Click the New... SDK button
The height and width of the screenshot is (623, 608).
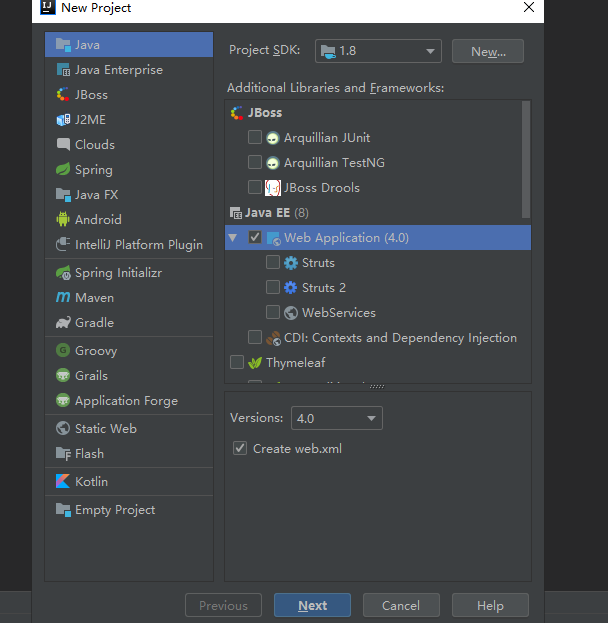click(488, 51)
